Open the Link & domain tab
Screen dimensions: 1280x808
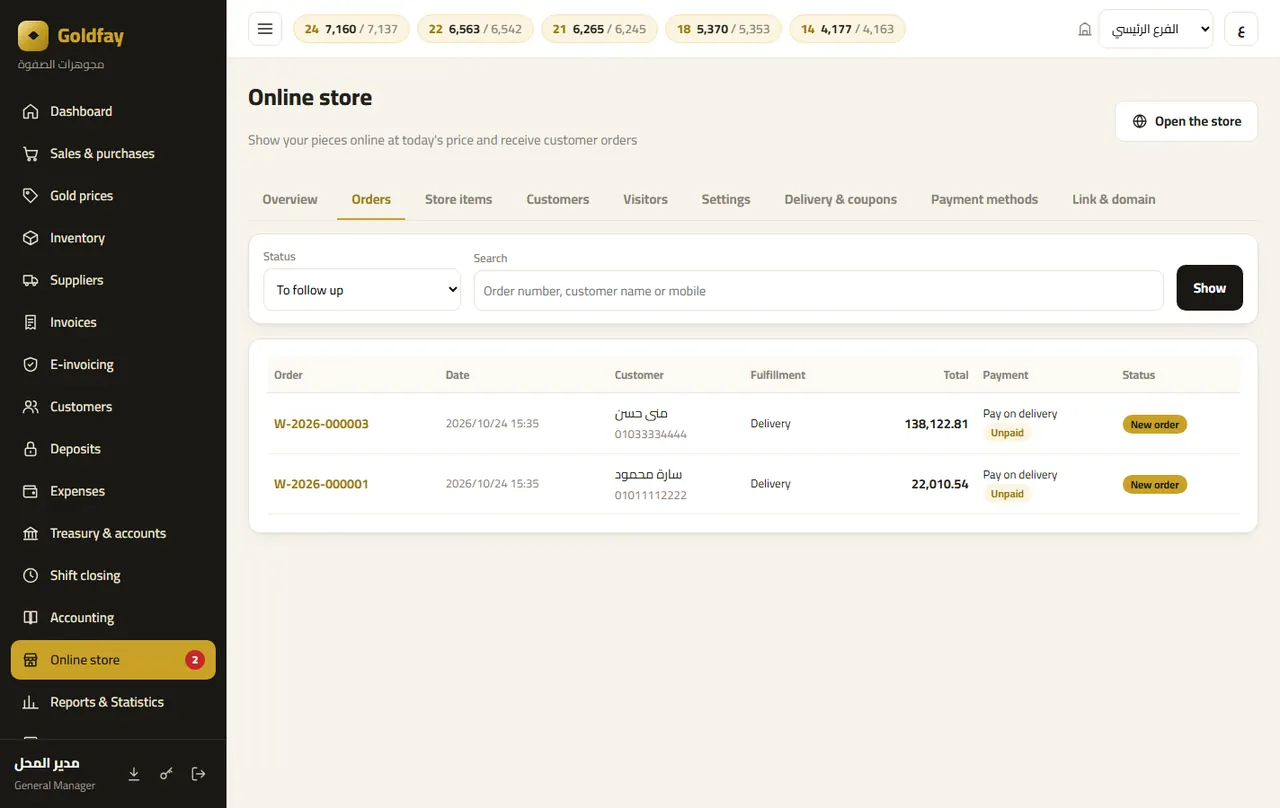click(1114, 199)
